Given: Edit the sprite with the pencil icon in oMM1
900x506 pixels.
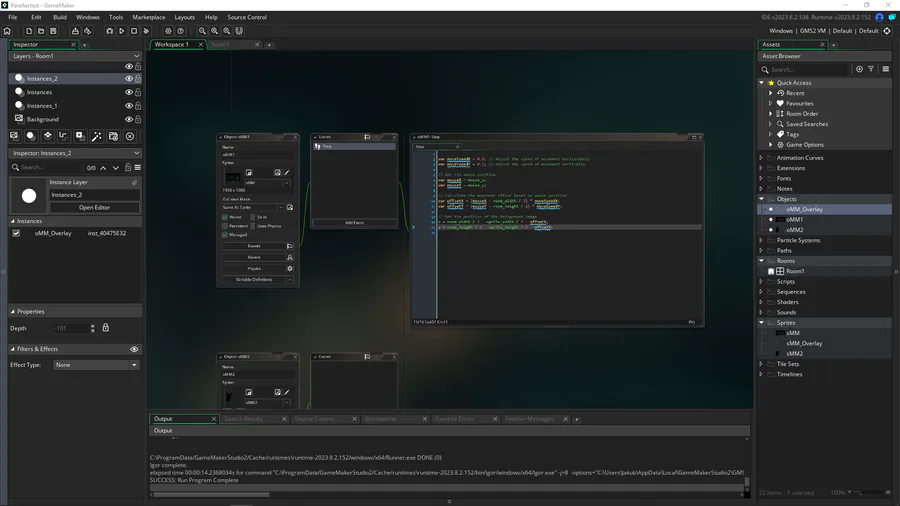Looking at the screenshot, I should click(x=287, y=172).
